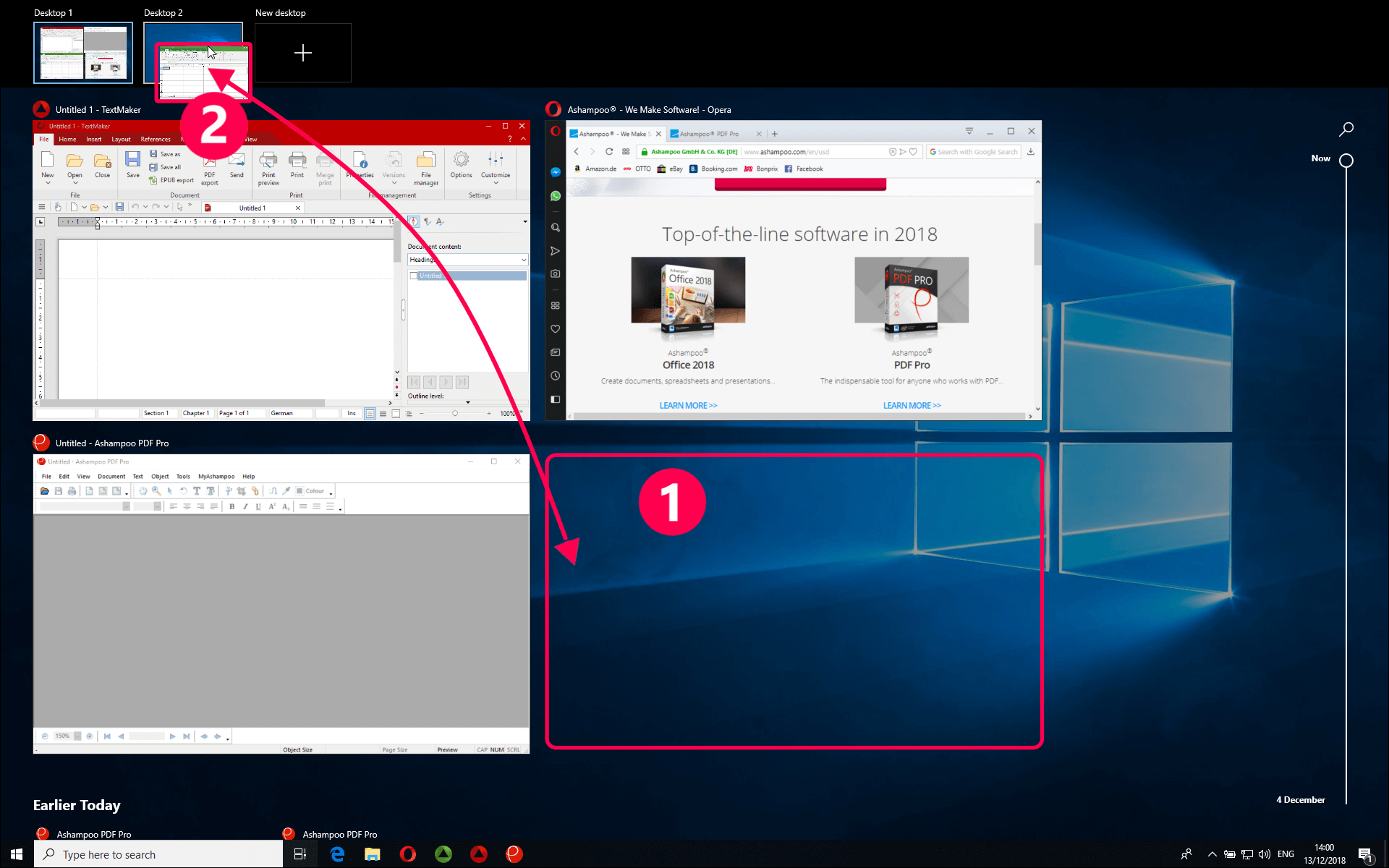Click the Opera downloads icon
This screenshot has height=868, width=1389.
tap(1031, 152)
